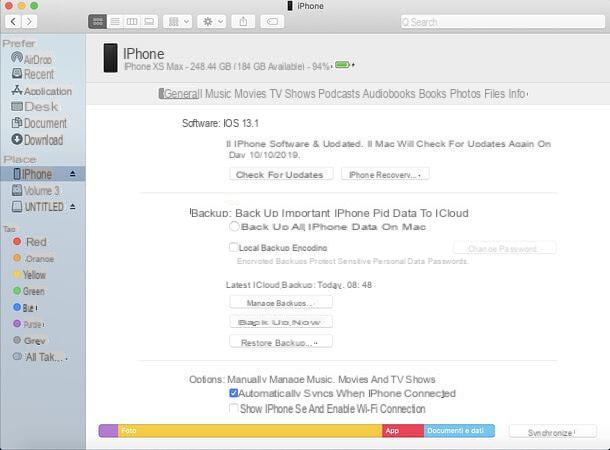
Task: Select the Purple tag
Action: tap(29, 324)
